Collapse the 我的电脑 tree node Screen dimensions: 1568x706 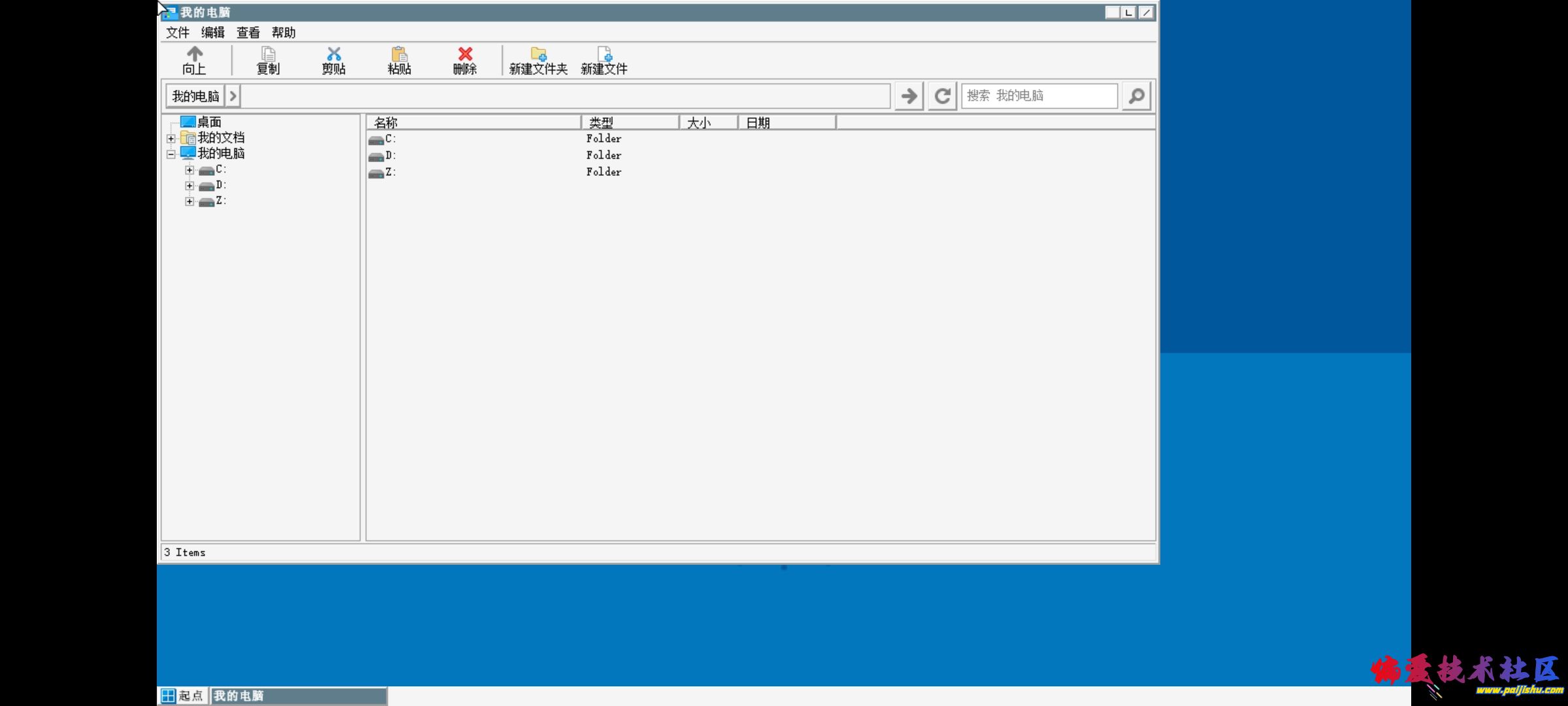[171, 154]
